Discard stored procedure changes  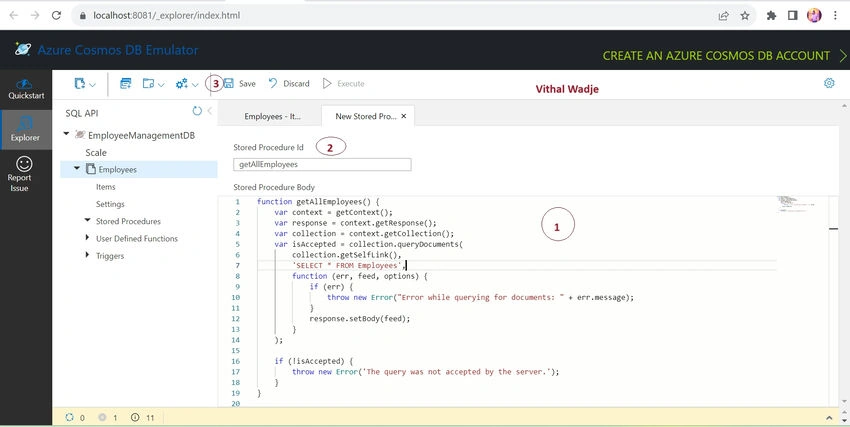[289, 83]
